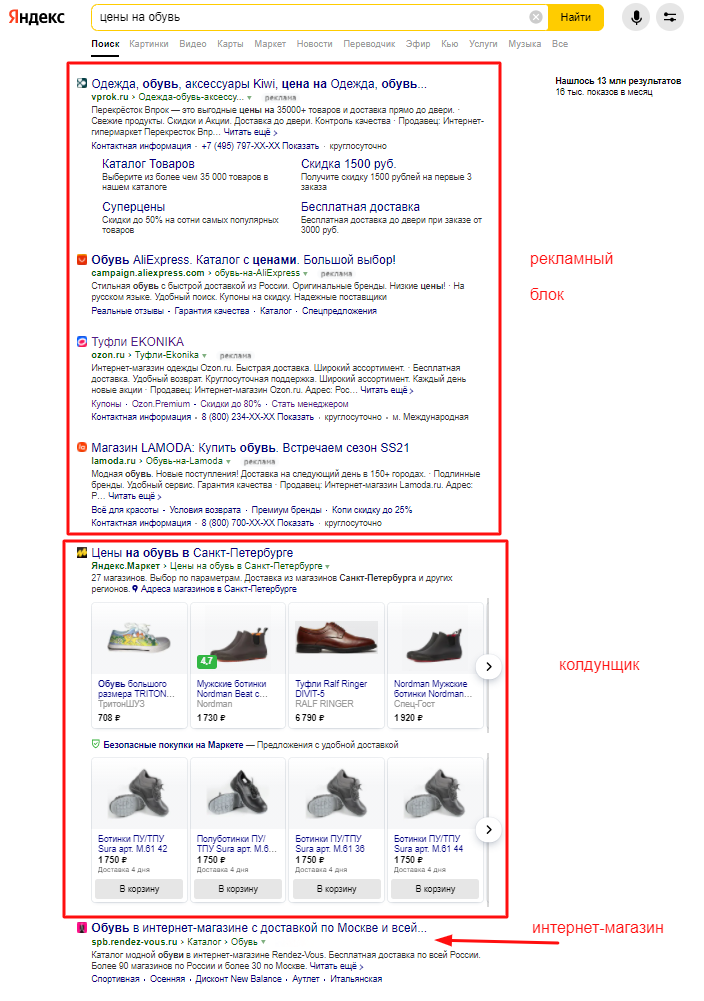
Task: Expand the Яндекс.Маркет result dropdown arrow
Action: (327, 566)
